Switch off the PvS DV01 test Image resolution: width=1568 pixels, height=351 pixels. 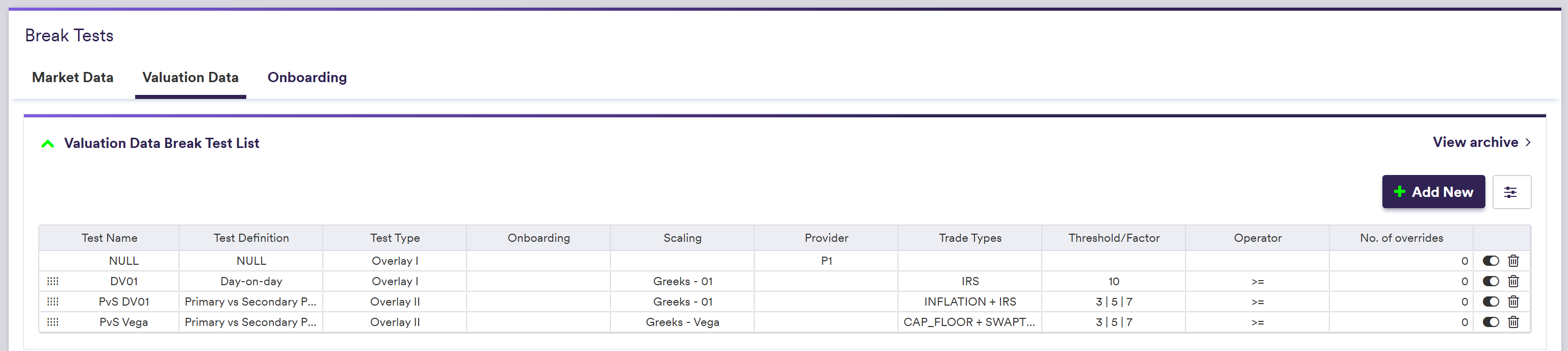click(x=1490, y=302)
